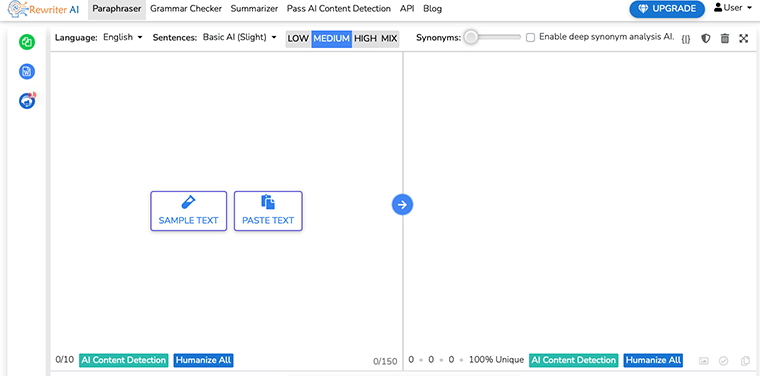The width and height of the screenshot is (760, 376).
Task: Click the image icon in output footer
Action: [704, 360]
